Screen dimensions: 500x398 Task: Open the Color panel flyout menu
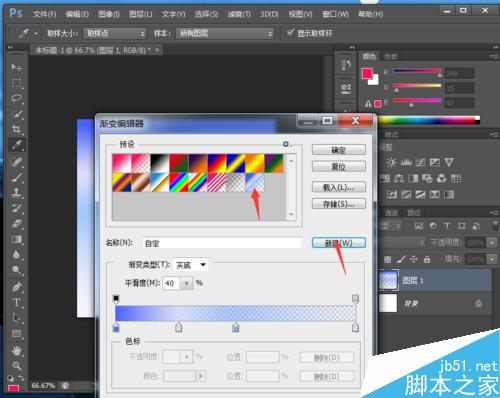(x=494, y=56)
